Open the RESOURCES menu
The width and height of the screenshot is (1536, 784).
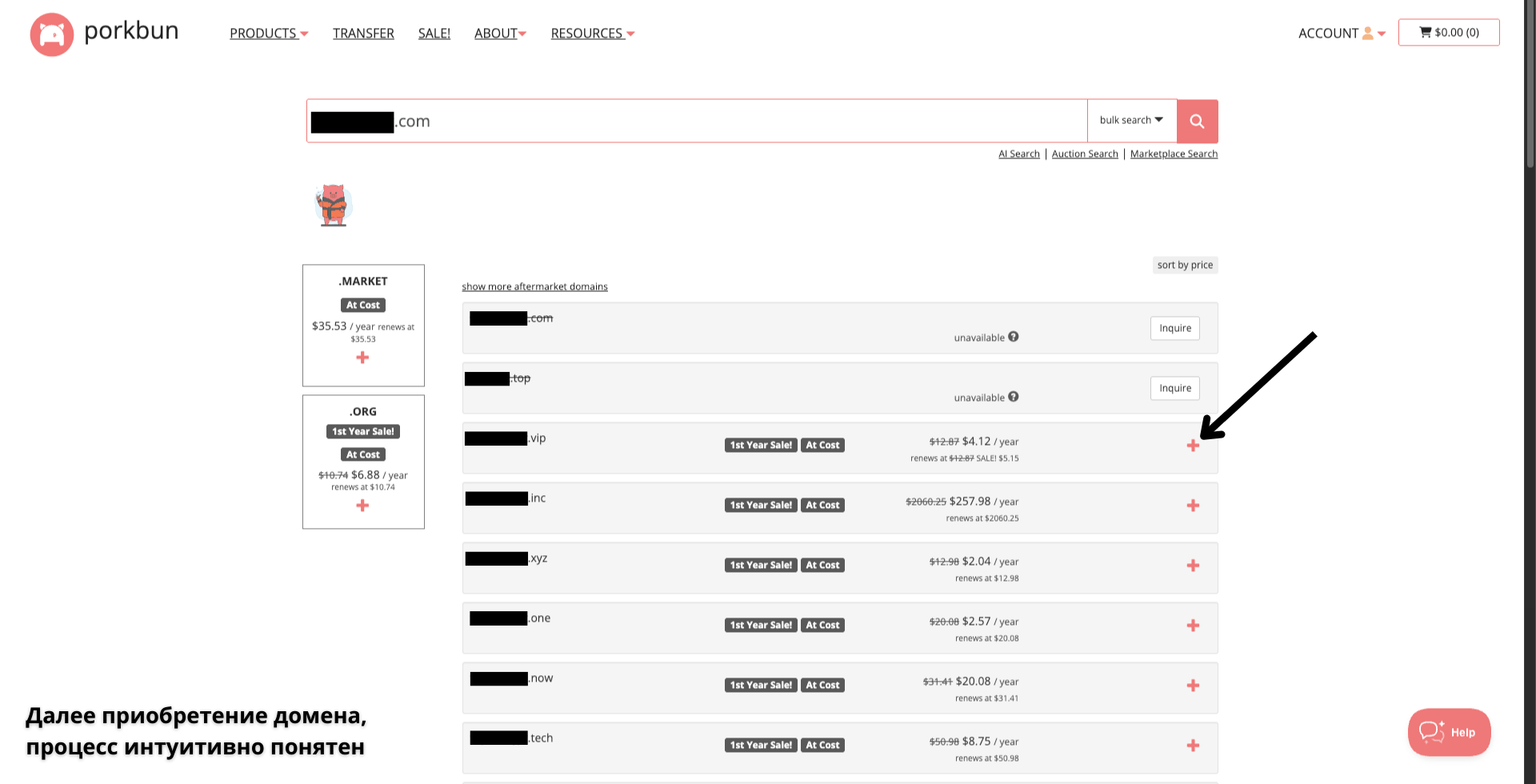592,34
